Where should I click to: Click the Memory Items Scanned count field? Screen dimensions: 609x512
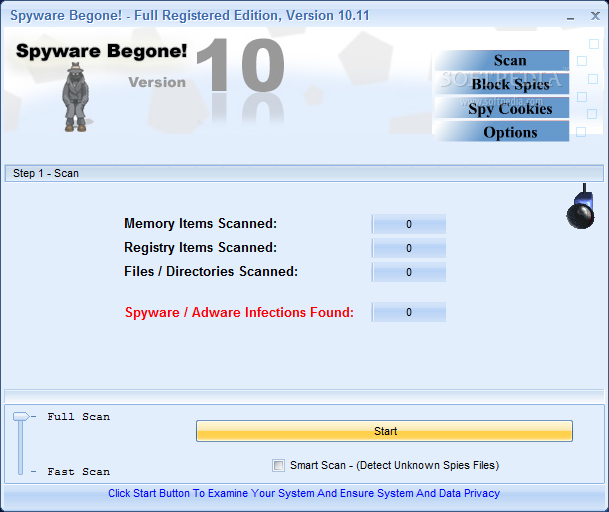click(409, 224)
